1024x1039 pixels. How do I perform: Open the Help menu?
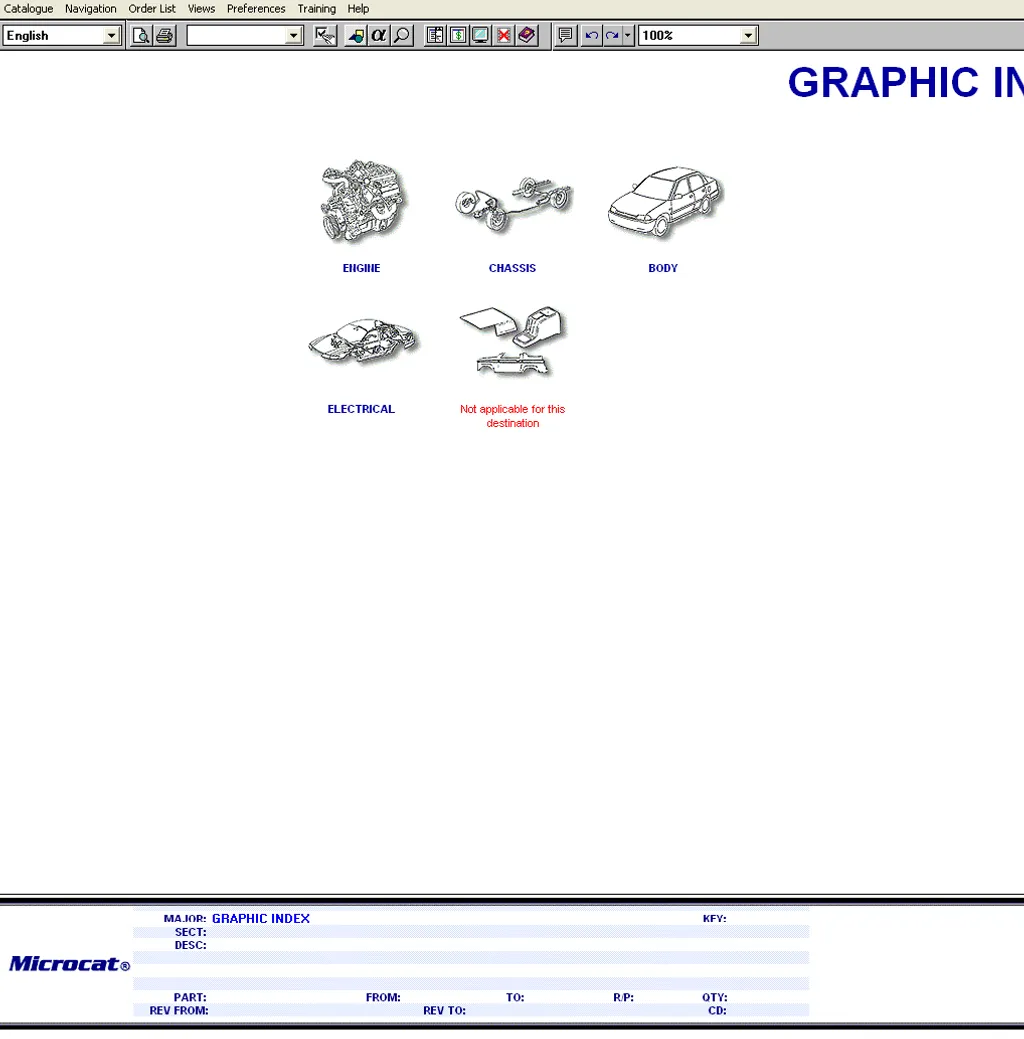(x=358, y=9)
